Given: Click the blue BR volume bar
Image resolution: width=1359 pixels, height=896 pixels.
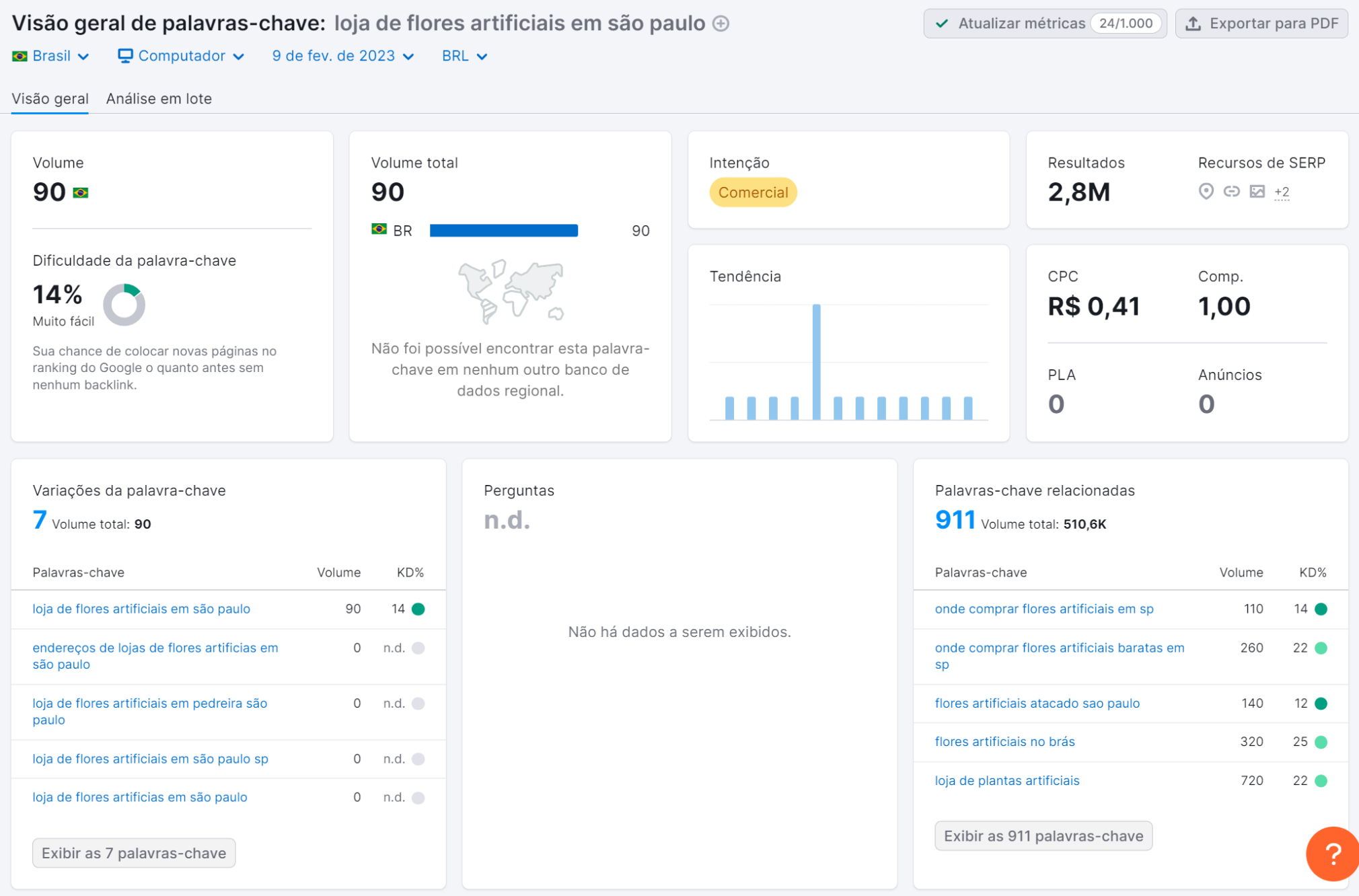Looking at the screenshot, I should pos(503,231).
